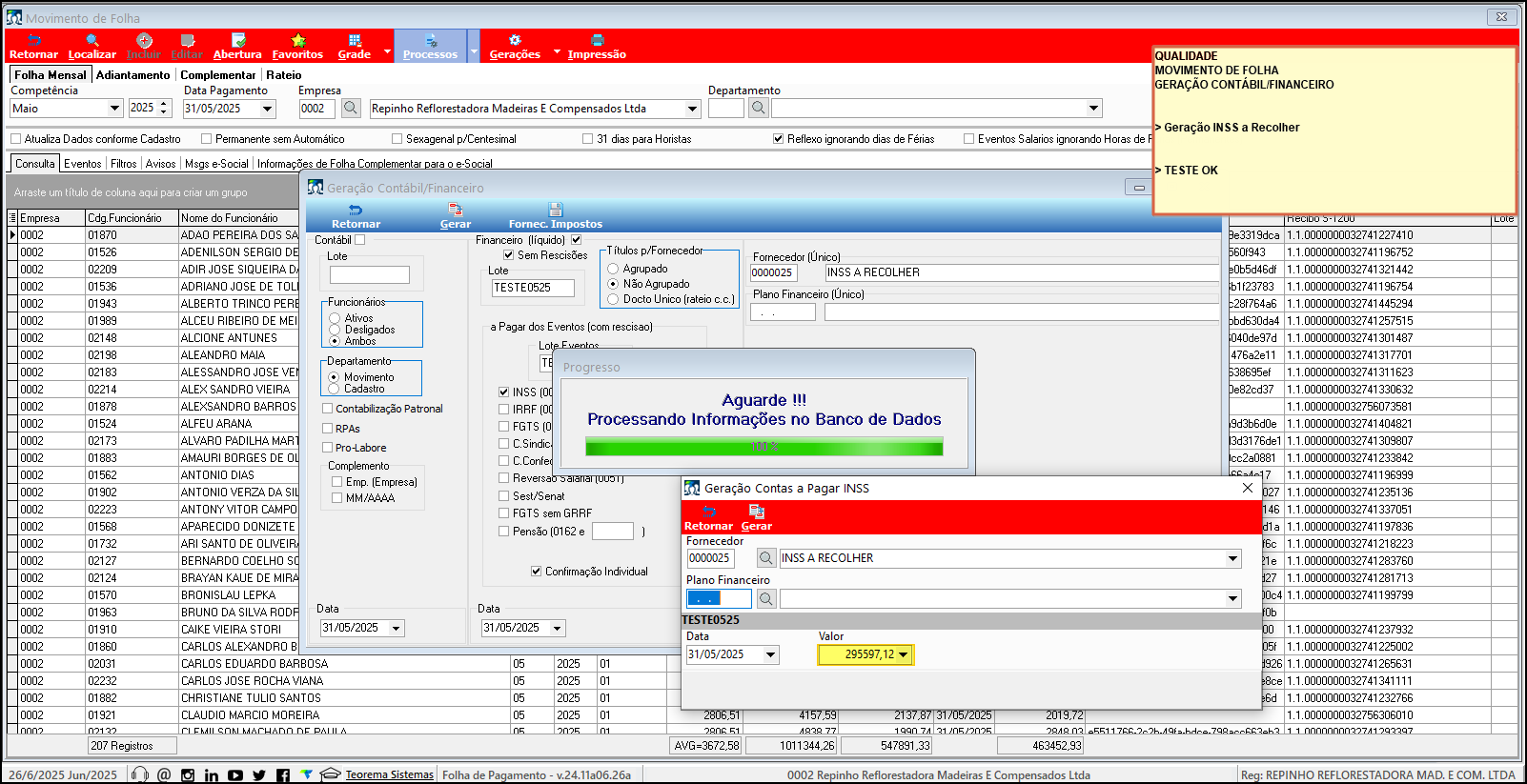The width and height of the screenshot is (1527, 784).
Task: Open the Eventos tab
Action: pos(83,164)
